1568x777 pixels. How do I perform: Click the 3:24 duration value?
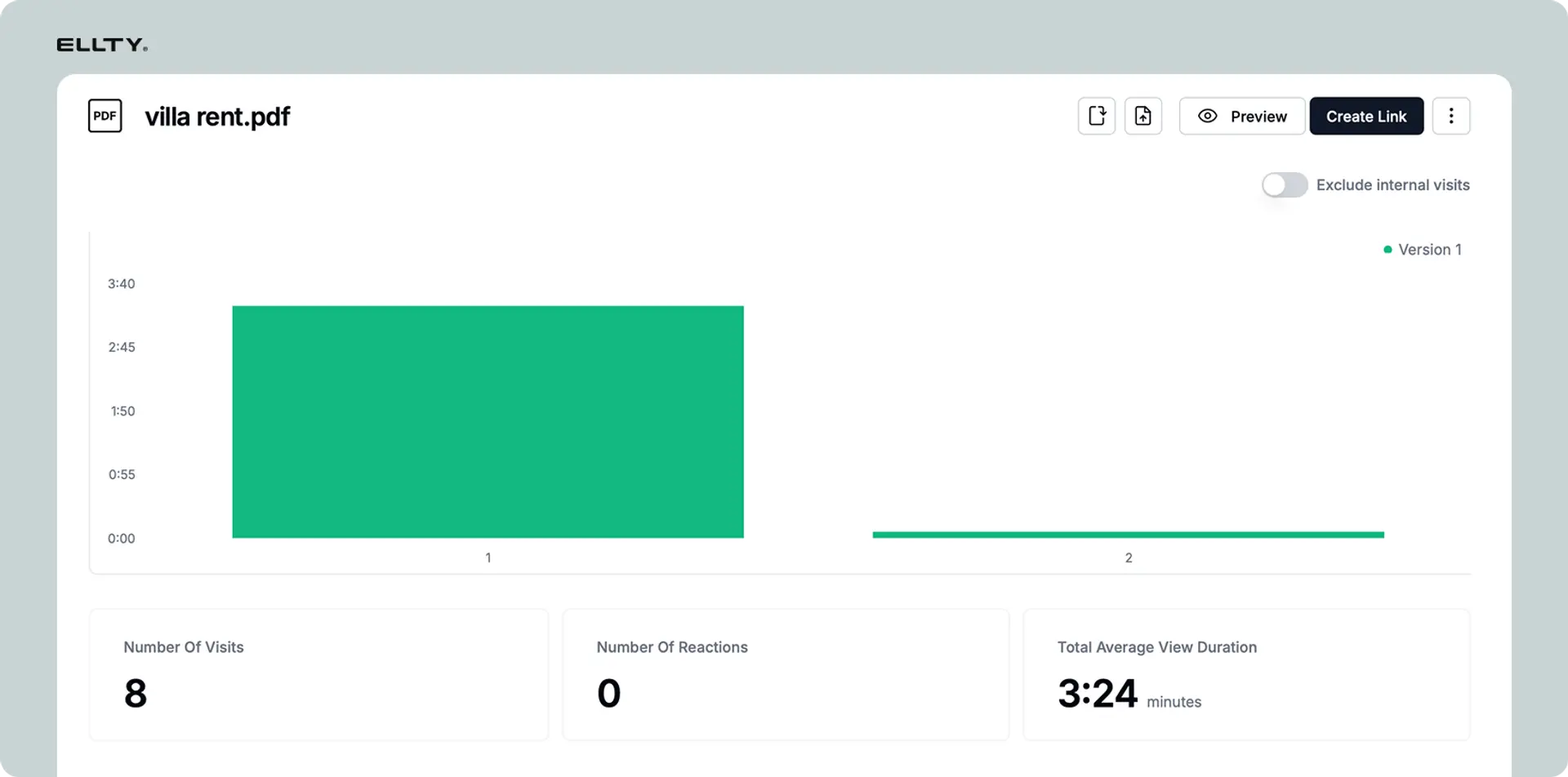1097,694
